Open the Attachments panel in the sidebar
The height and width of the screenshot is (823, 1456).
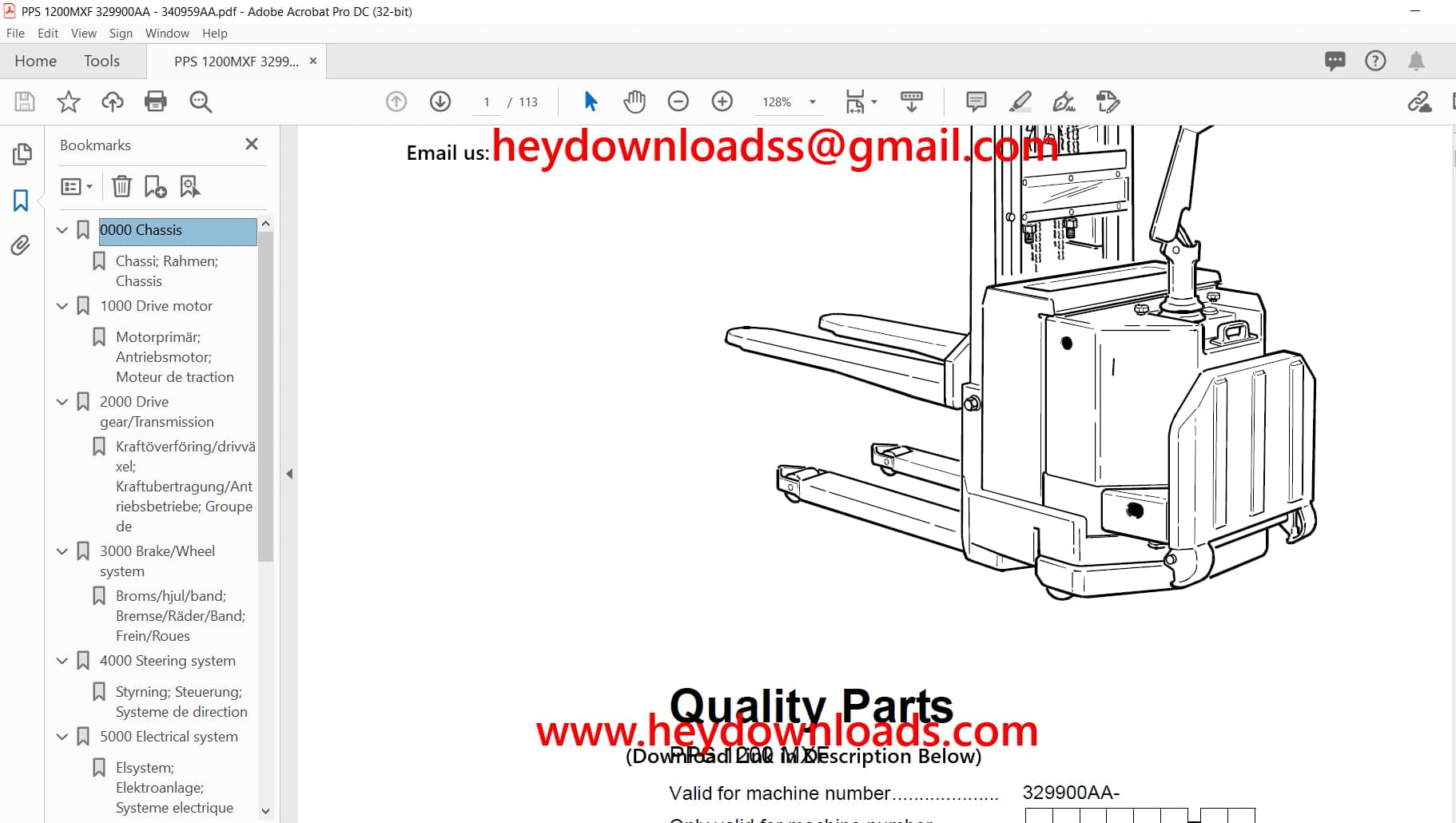(22, 246)
